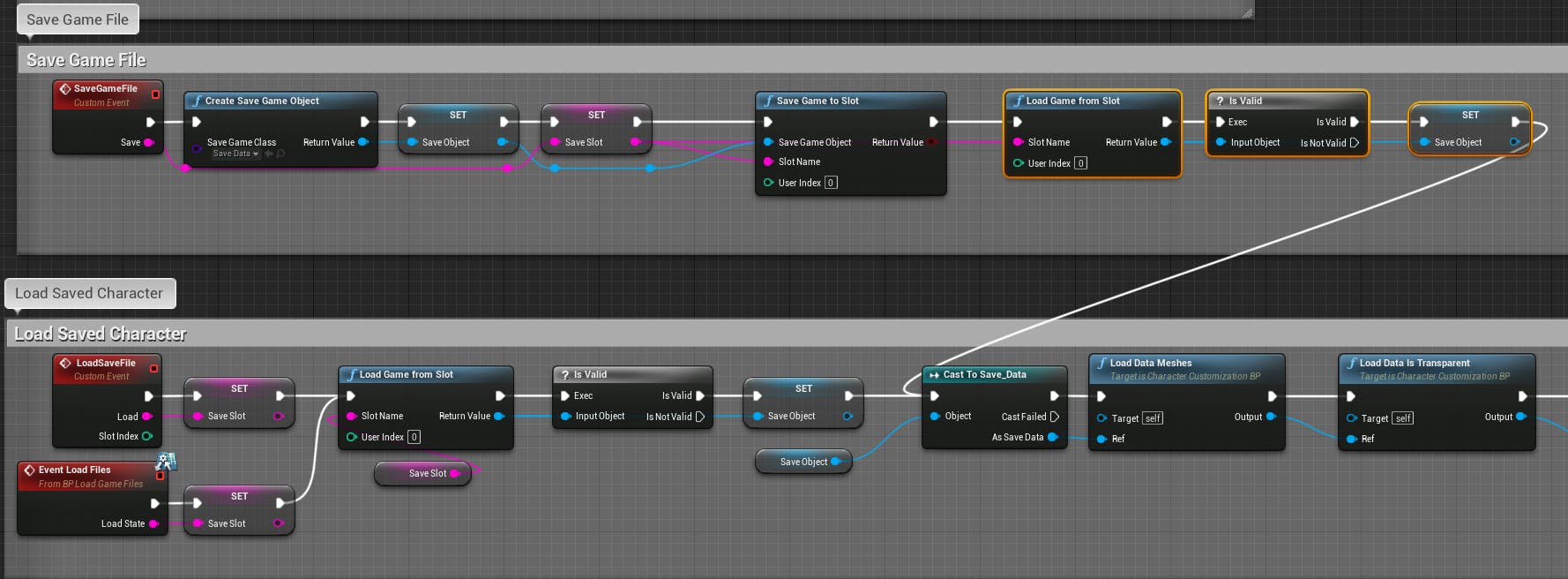
Task: Click the User Index field on Save Game to Slot
Action: point(831,183)
